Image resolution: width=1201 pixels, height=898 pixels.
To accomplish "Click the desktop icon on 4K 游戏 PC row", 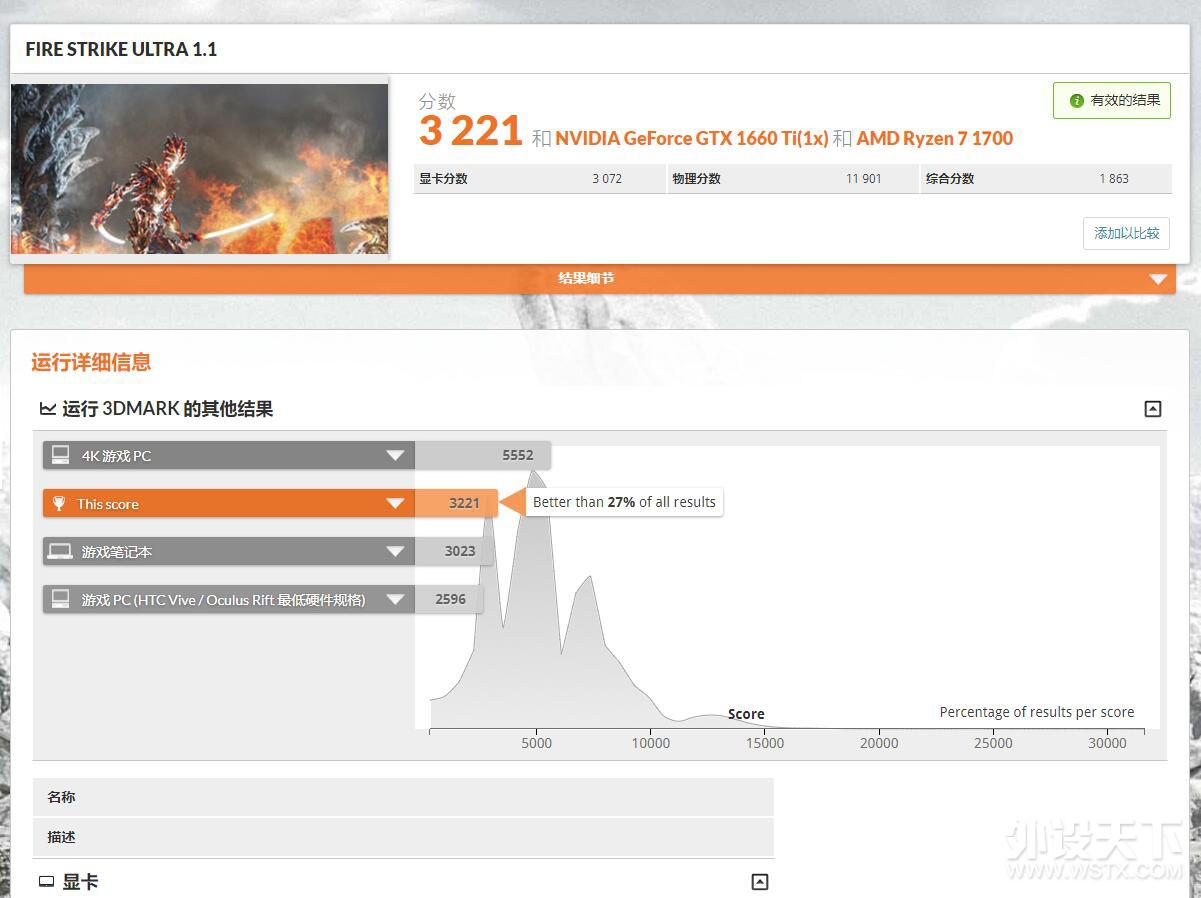I will (x=61, y=455).
